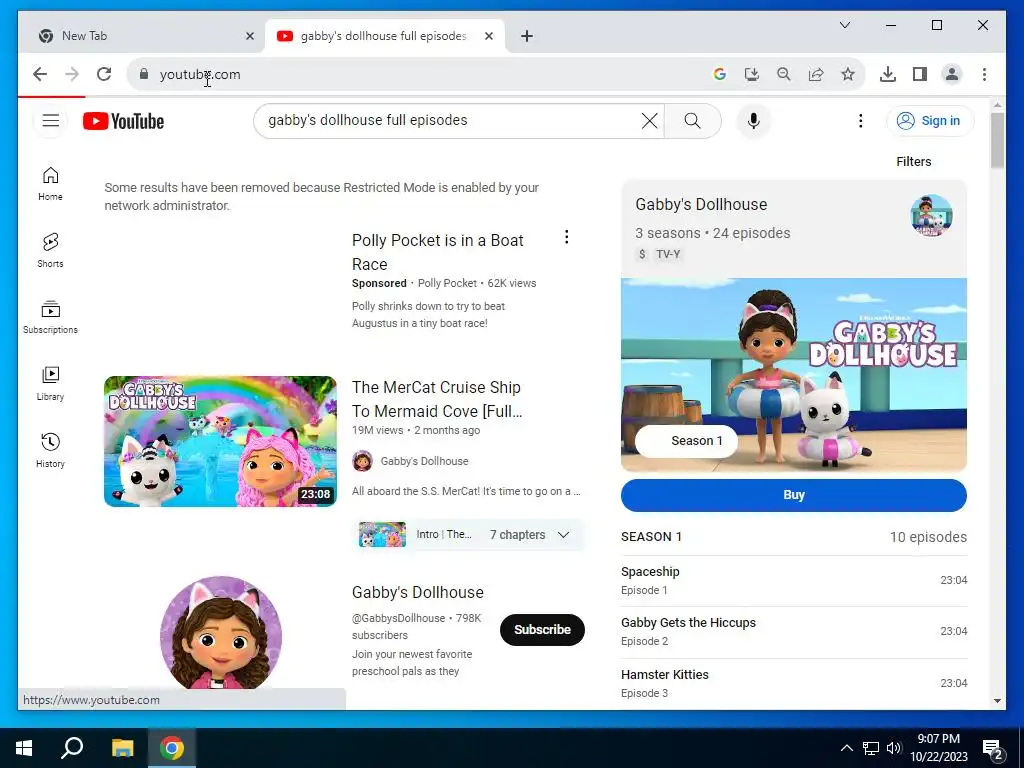
Task: Open Chrome three-dot menu
Action: point(984,74)
